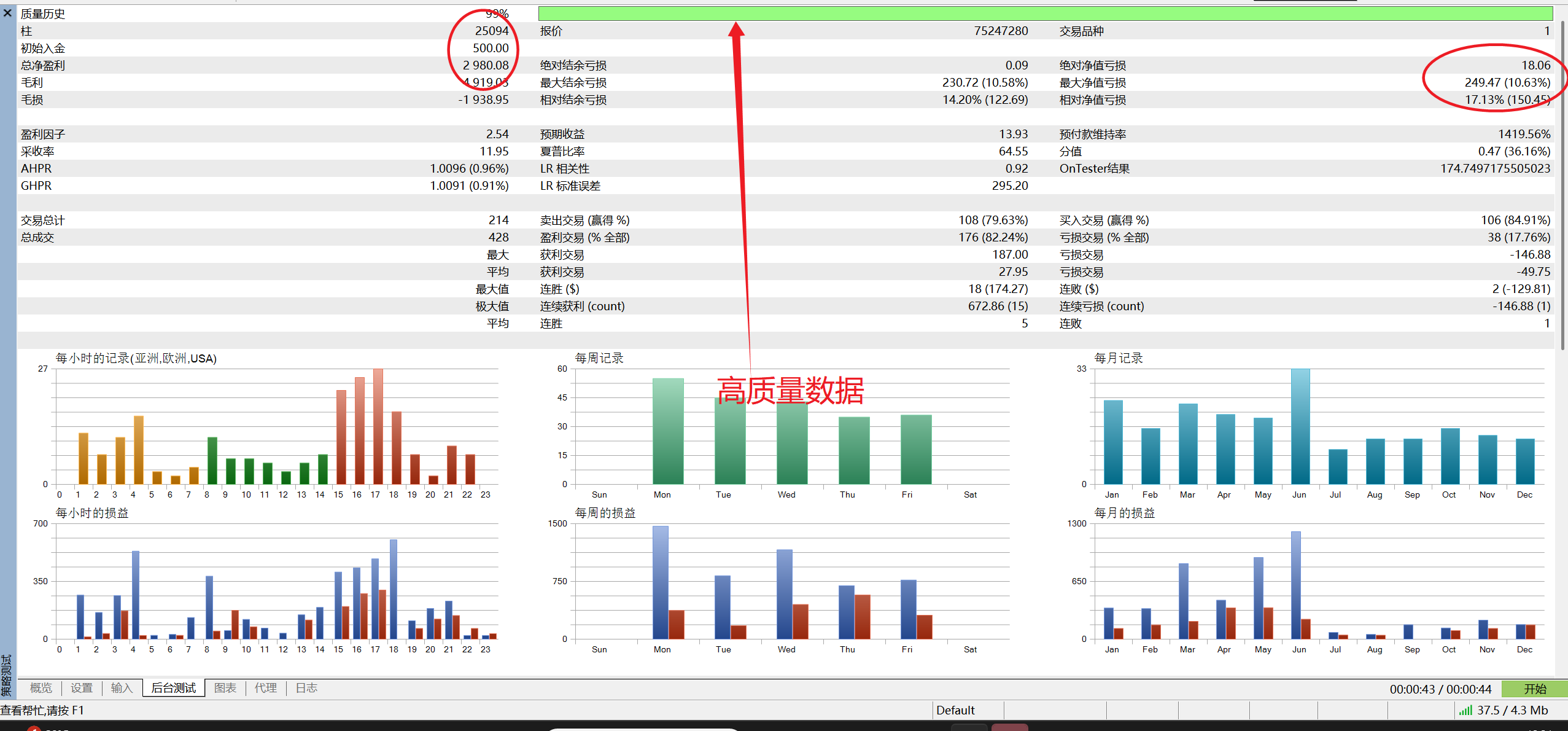This screenshot has width=1568, height=731.
Task: Select the 柱 value 25094
Action: pos(492,31)
